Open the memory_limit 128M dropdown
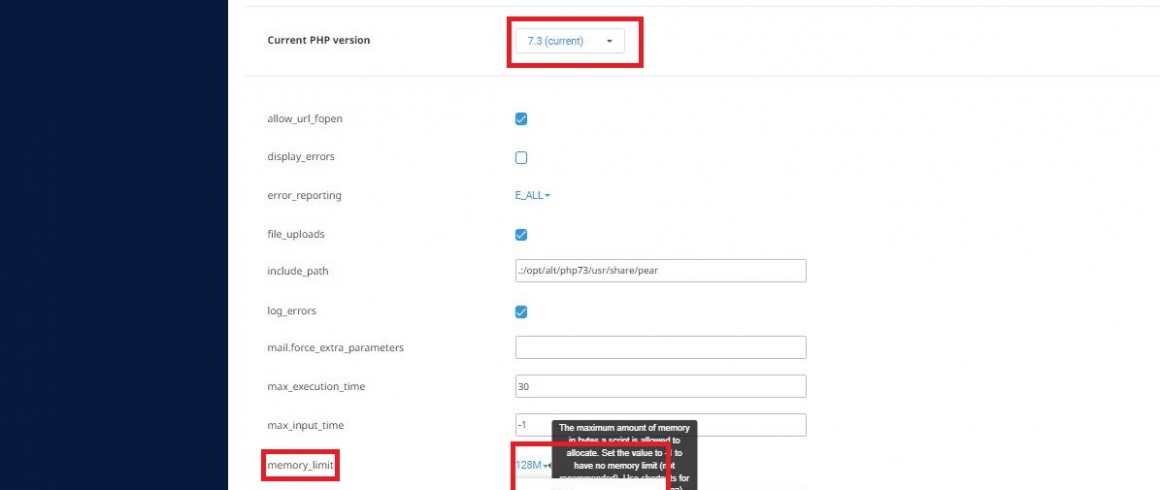Screen dimensions: 1160x490 pos(533,465)
